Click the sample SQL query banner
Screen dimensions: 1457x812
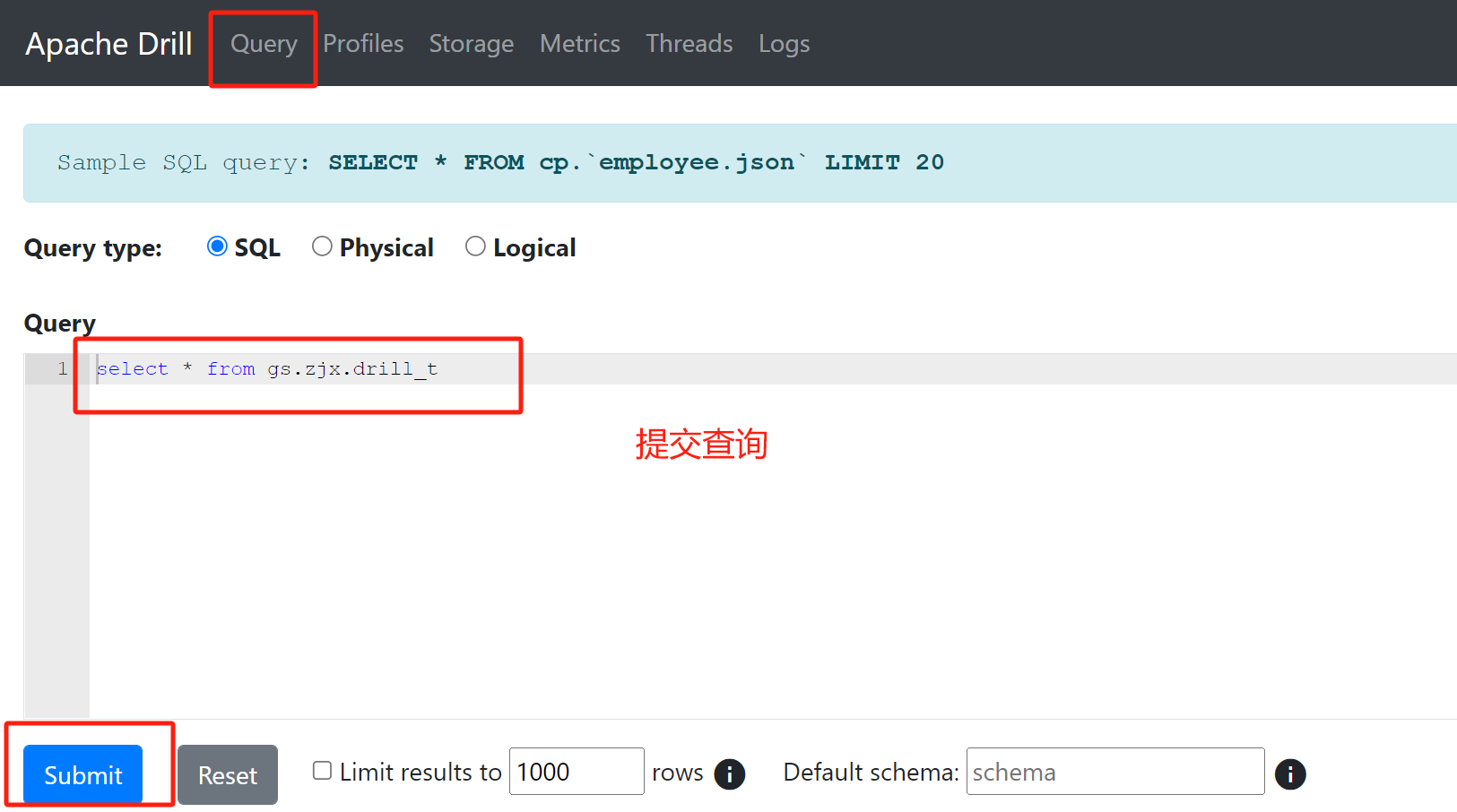pos(500,162)
